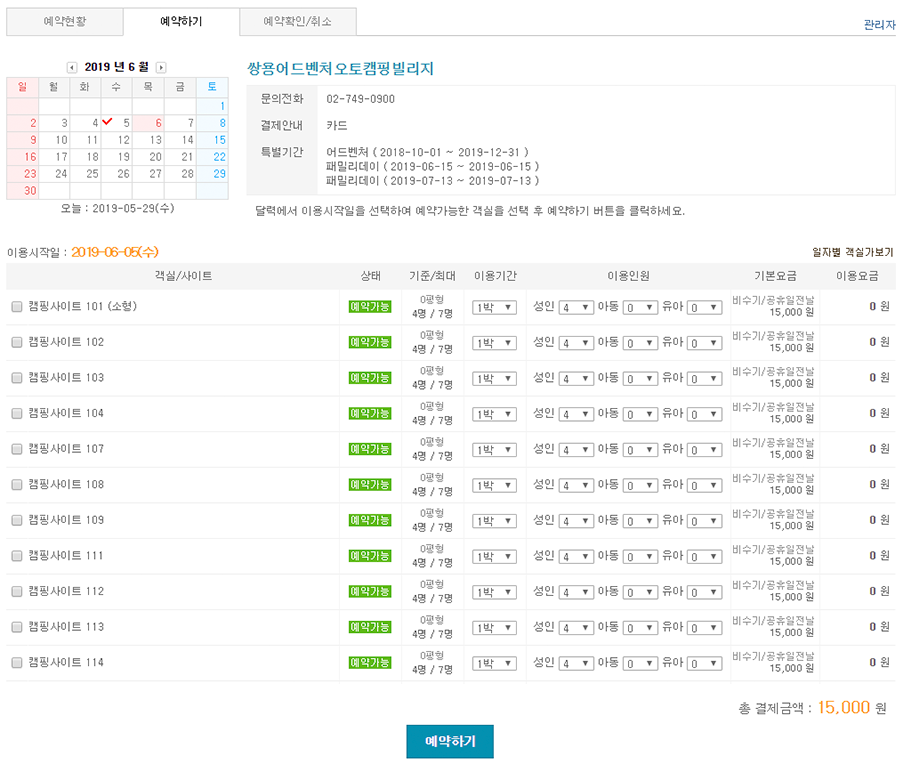This screenshot has height=775, width=900.
Task: Open 아동 count dropdown for 캠핑사이트 101
Action: (640, 308)
